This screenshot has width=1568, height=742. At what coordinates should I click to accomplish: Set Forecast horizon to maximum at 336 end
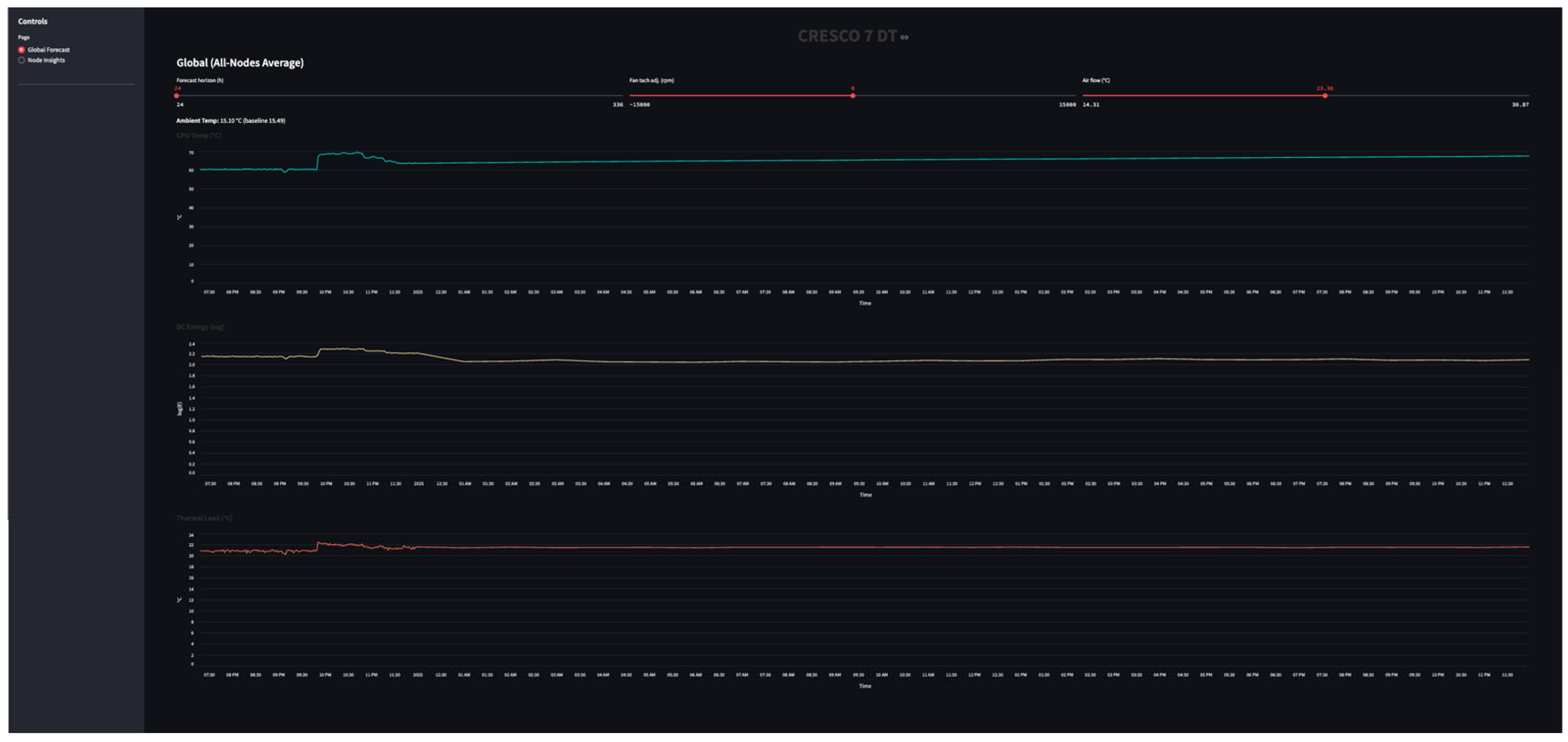click(x=621, y=95)
